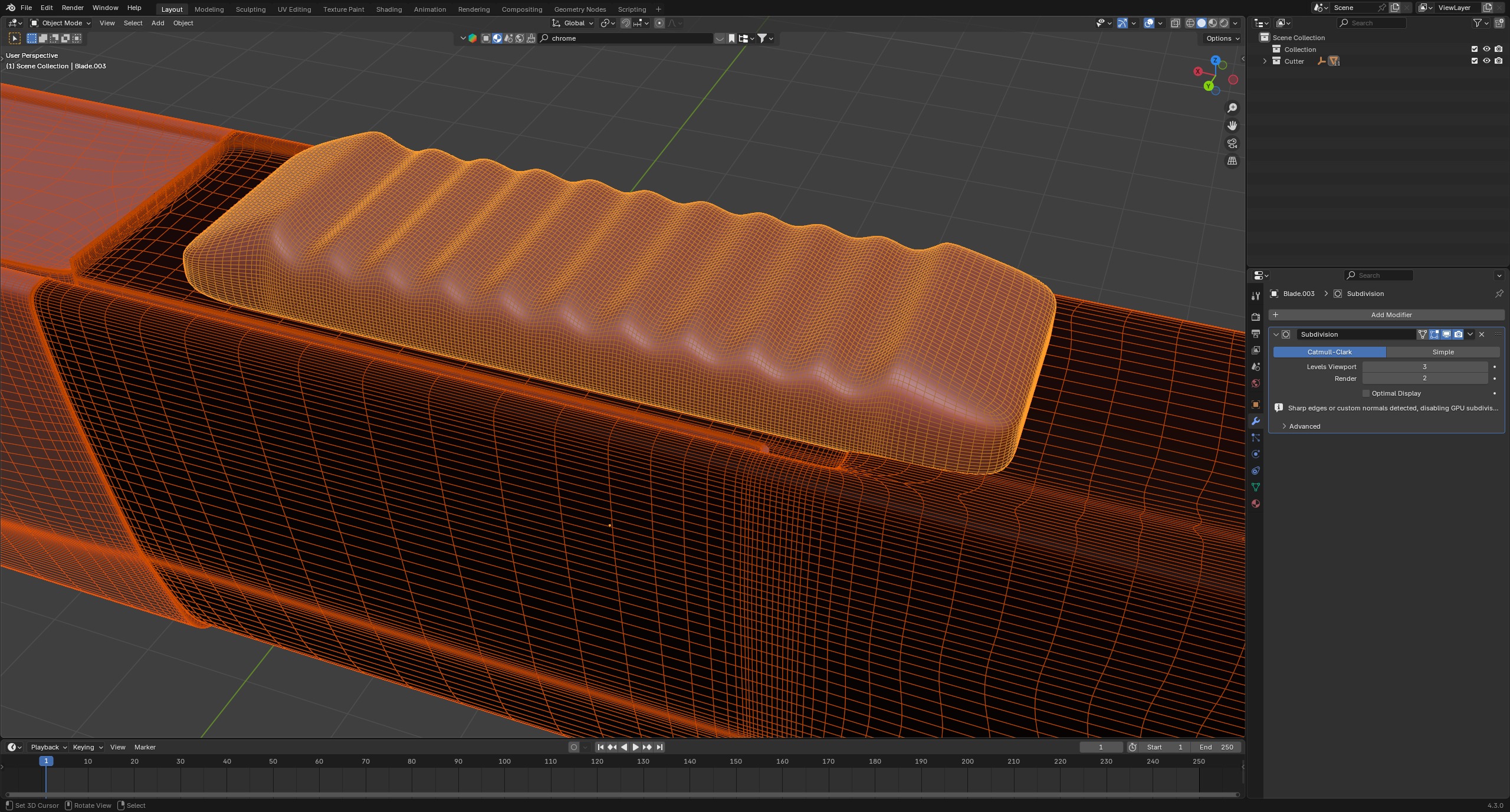Open the outliner filter dropdown

[1481, 23]
